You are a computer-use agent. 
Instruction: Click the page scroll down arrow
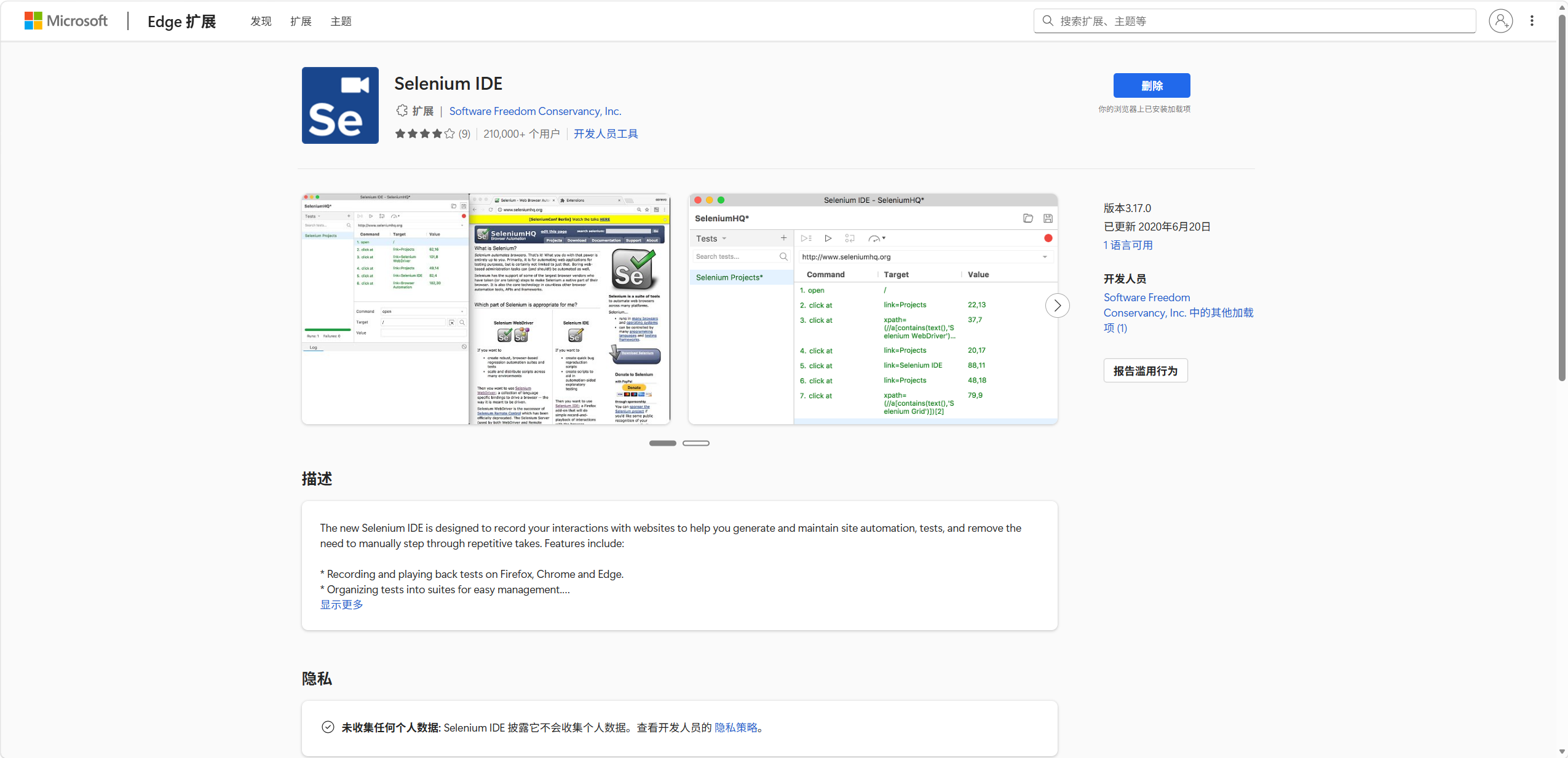click(1562, 751)
